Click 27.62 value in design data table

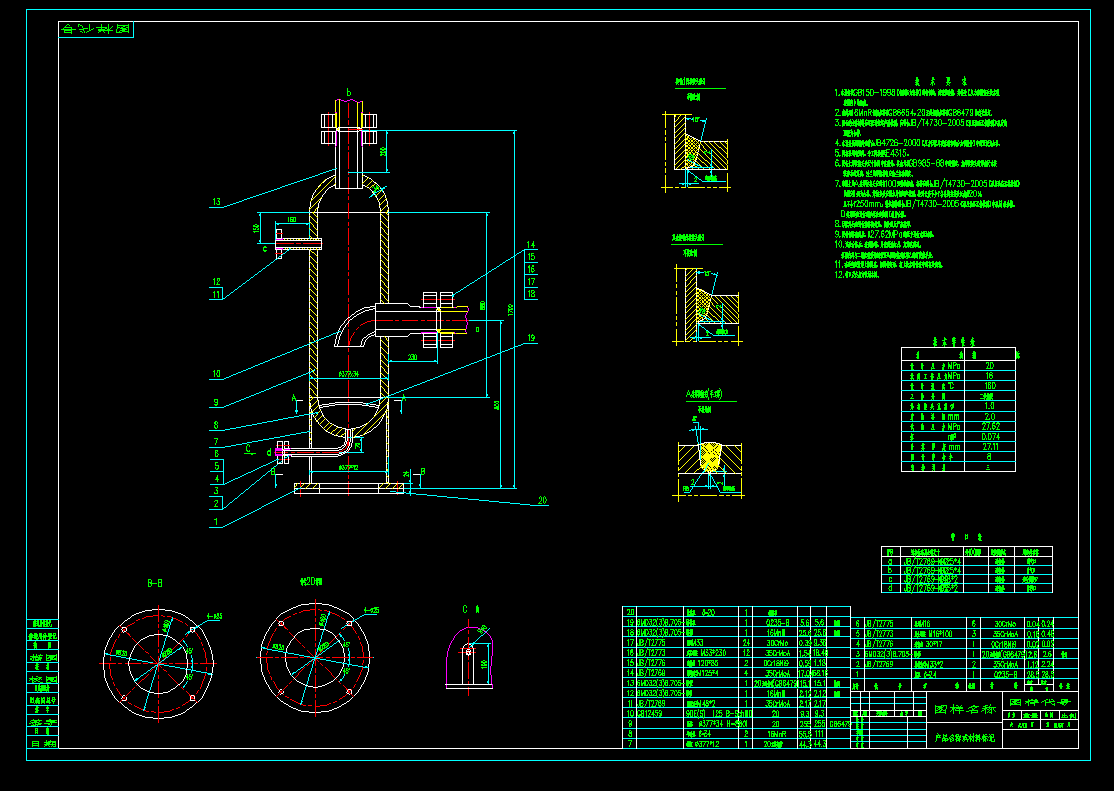989,427
